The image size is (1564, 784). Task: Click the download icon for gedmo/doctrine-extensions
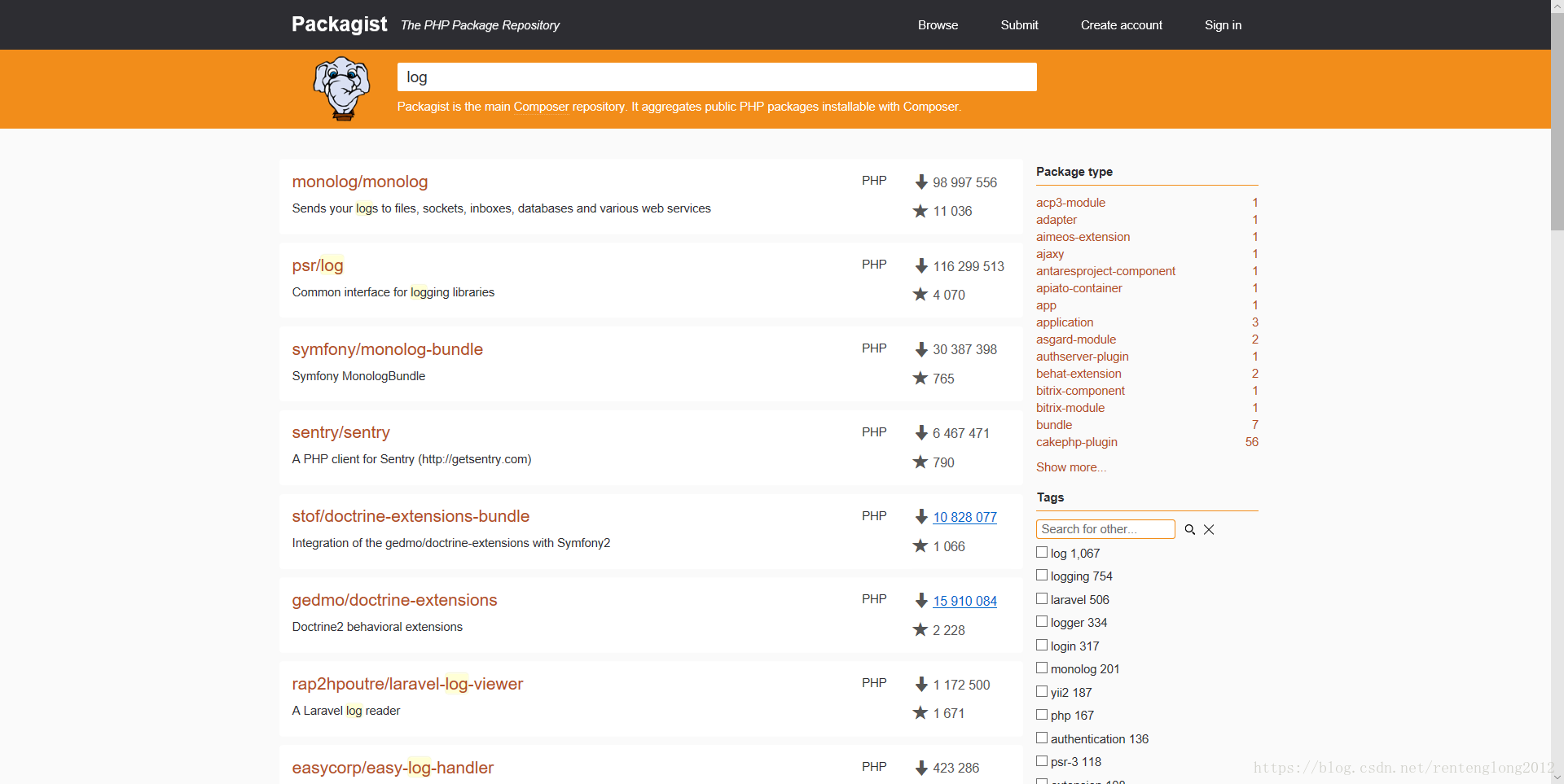click(921, 601)
